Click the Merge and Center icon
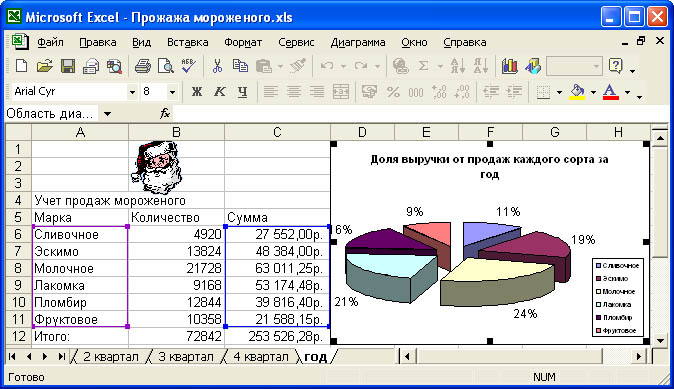 pos(340,92)
